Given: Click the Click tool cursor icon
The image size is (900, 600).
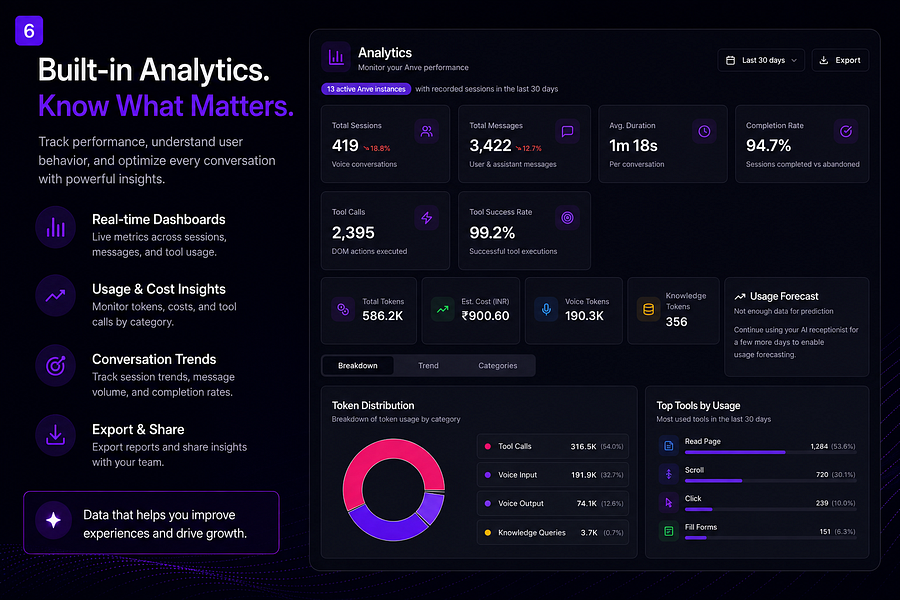Looking at the screenshot, I should tap(669, 502).
